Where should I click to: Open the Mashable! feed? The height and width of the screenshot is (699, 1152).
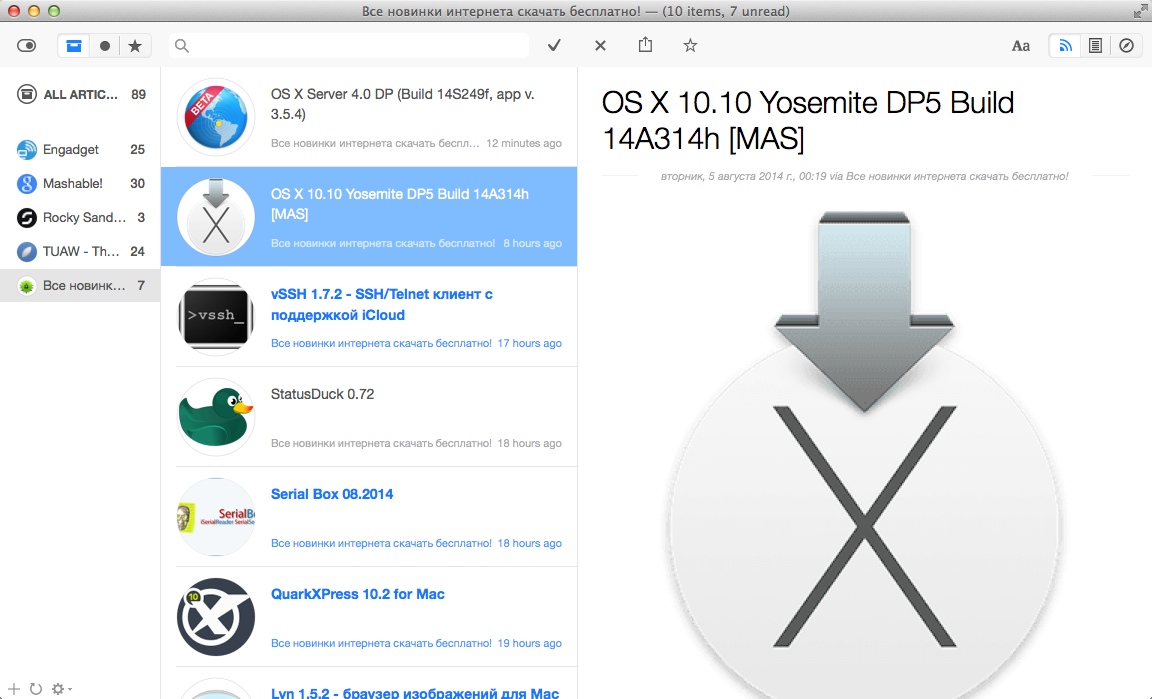(x=80, y=183)
